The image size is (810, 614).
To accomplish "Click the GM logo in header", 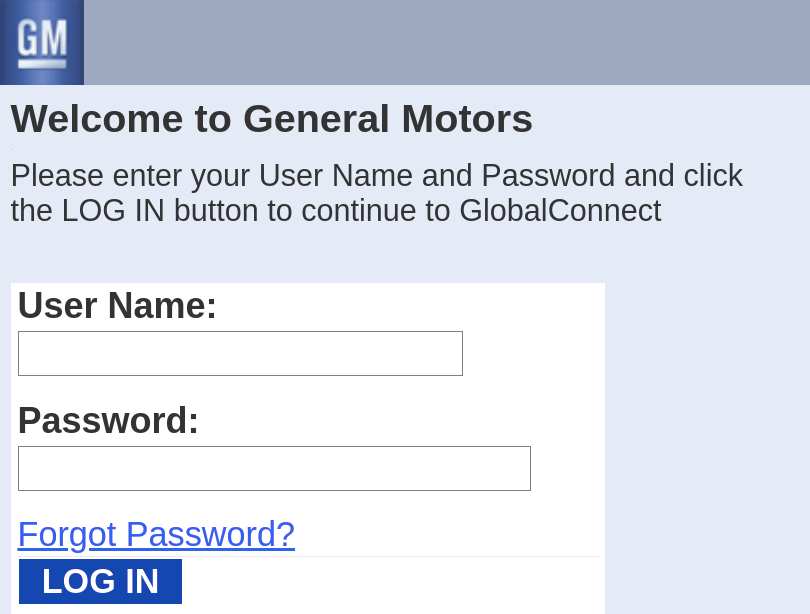I will [x=42, y=42].
